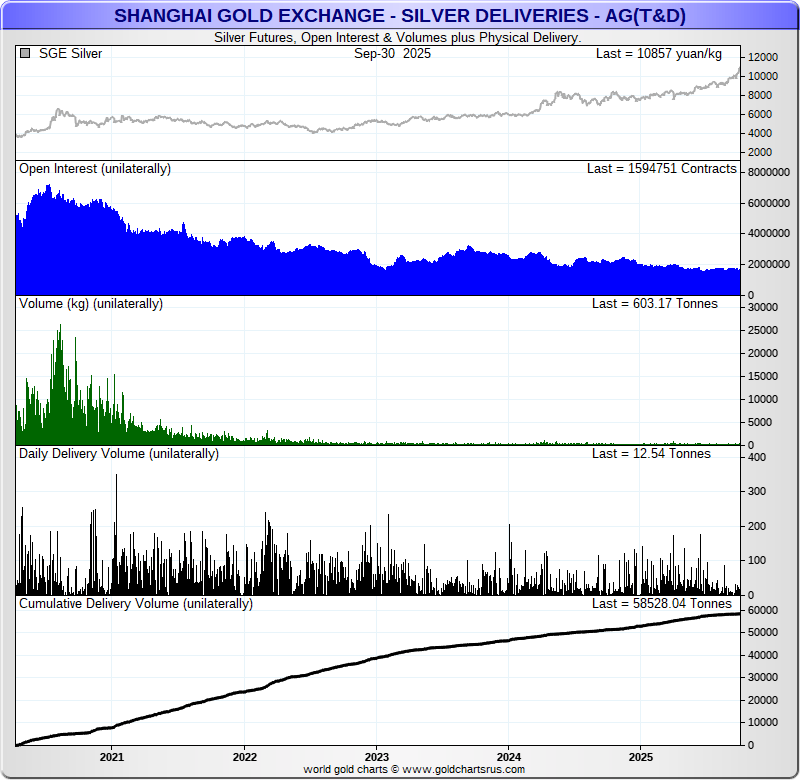
Task: Click the 400 daily delivery axis label
Action: [757, 458]
